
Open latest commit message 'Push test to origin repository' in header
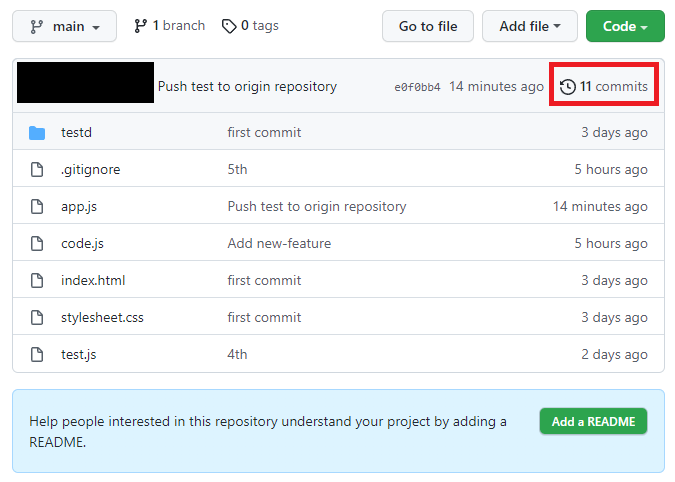[x=247, y=87]
